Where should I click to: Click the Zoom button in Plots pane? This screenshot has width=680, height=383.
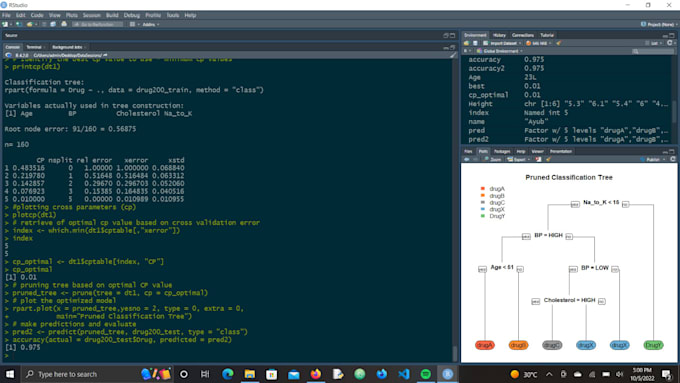coord(493,159)
